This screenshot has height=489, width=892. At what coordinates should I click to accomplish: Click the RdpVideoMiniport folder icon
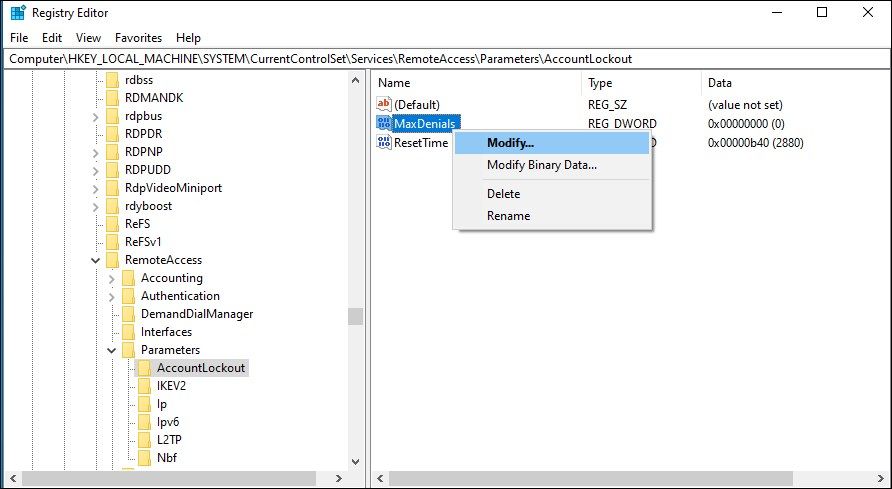point(112,188)
